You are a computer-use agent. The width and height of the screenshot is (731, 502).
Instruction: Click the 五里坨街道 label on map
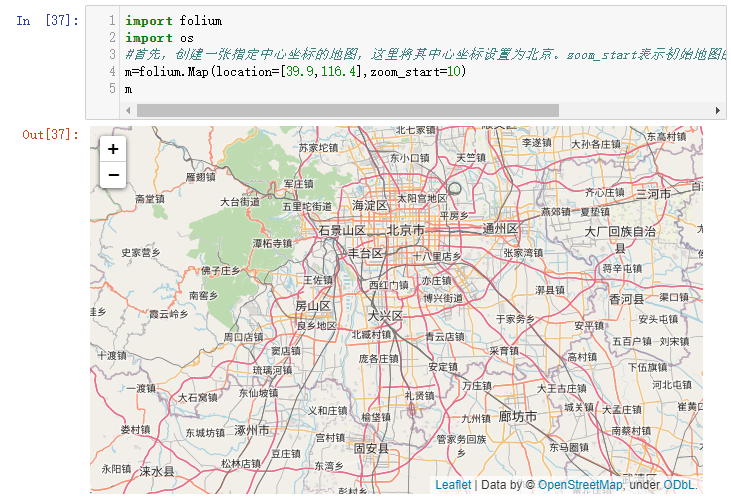tap(307, 206)
